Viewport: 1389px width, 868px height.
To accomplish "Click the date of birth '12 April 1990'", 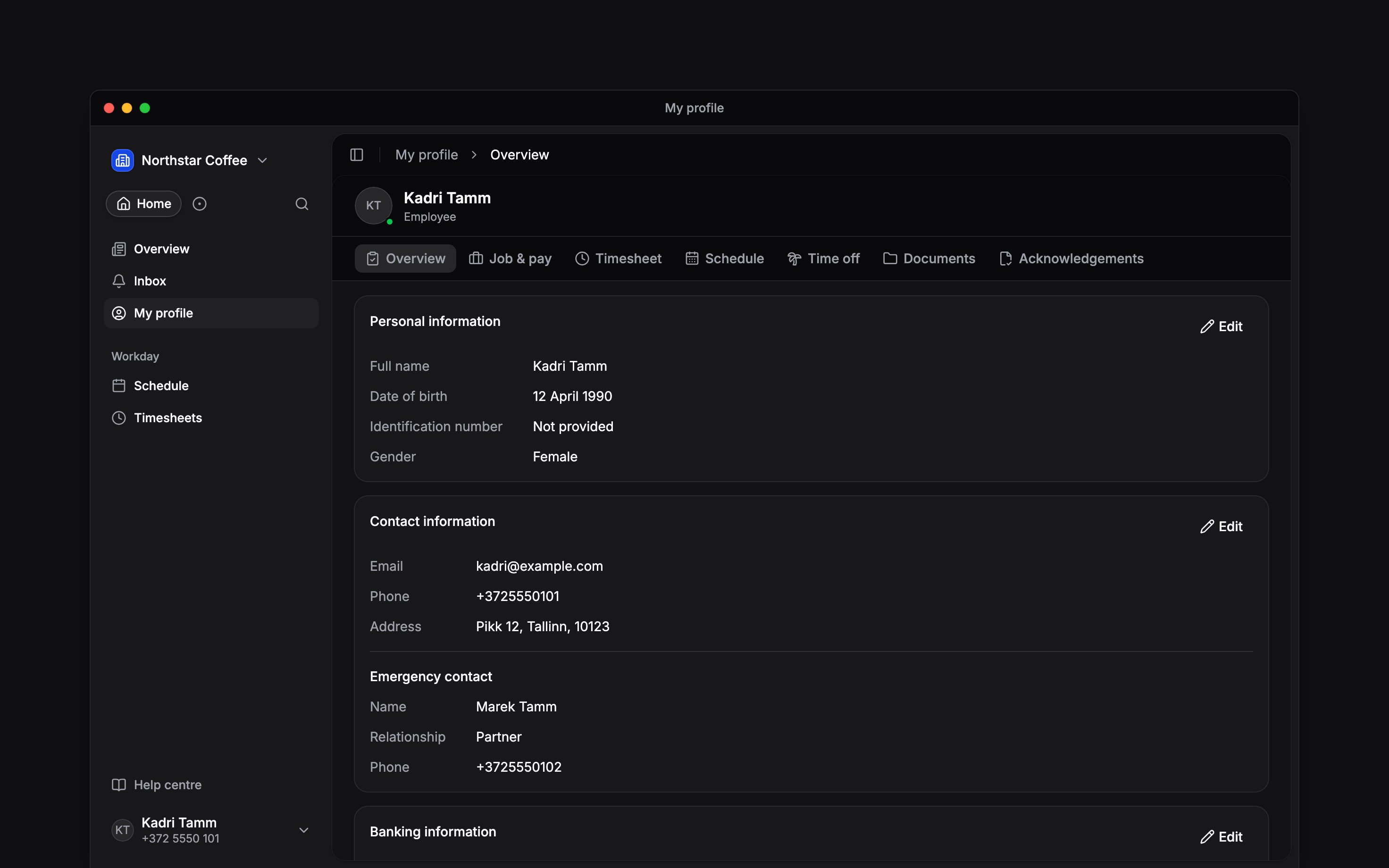I will [572, 397].
